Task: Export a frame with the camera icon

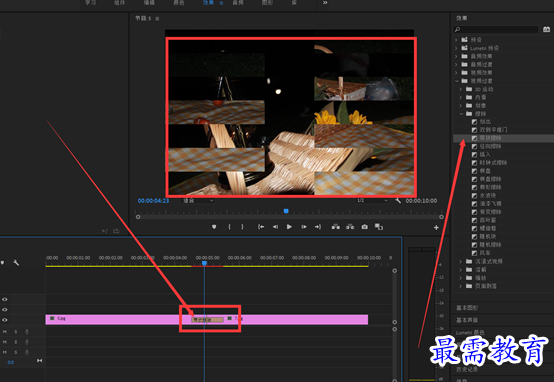Action: click(365, 227)
